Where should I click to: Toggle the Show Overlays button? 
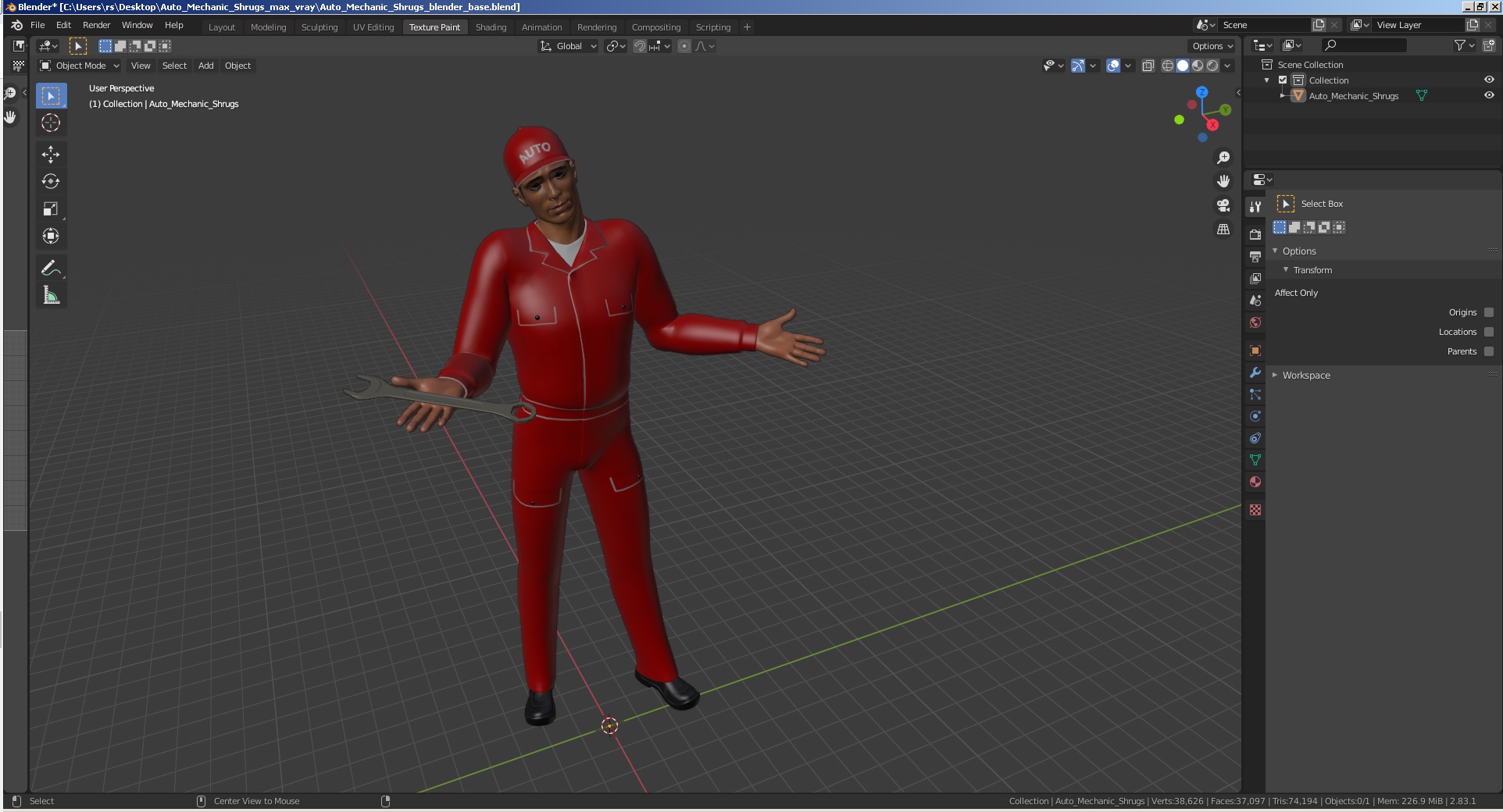pos(1114,66)
